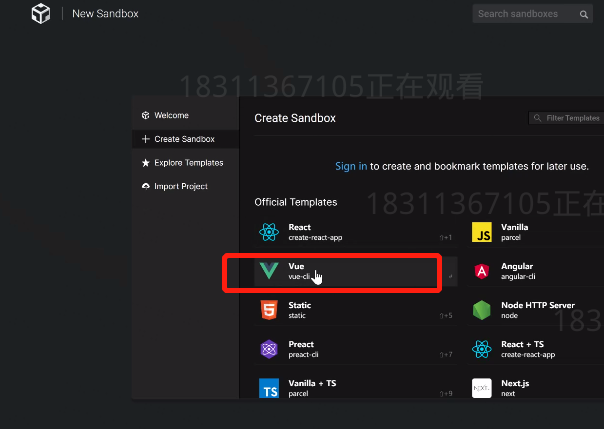Screen dimensions: 604x429
Task: Select the Create Sandbox sidebar tab
Action: click(185, 139)
